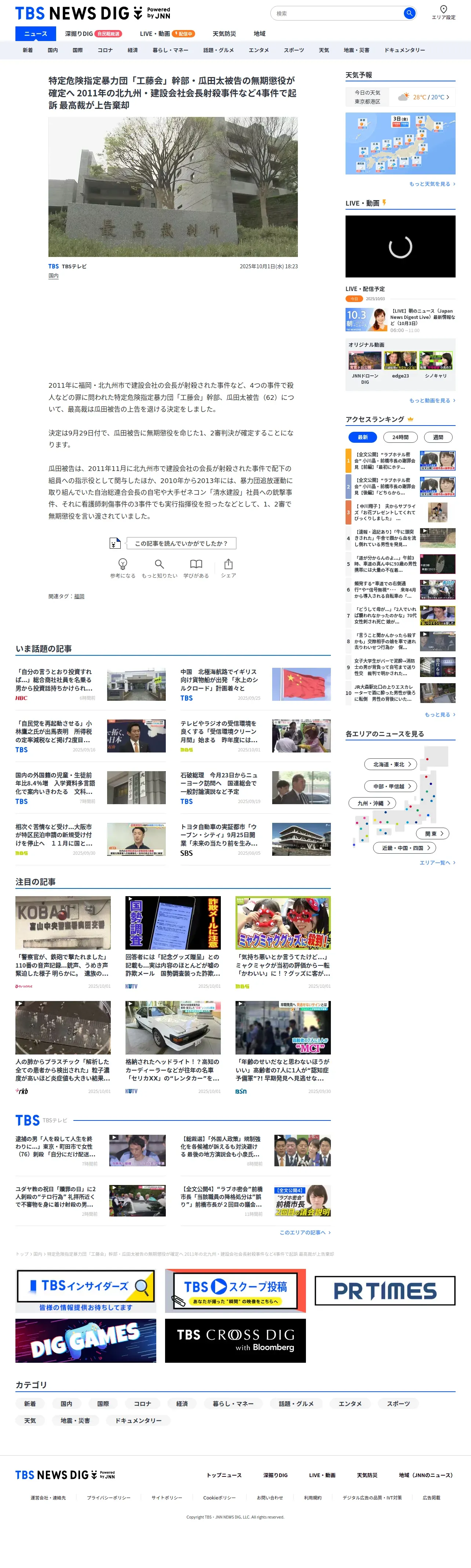Open the TBSインサイダーズ banner
Viewport: 471px width, 1568px height.
coord(85,1291)
